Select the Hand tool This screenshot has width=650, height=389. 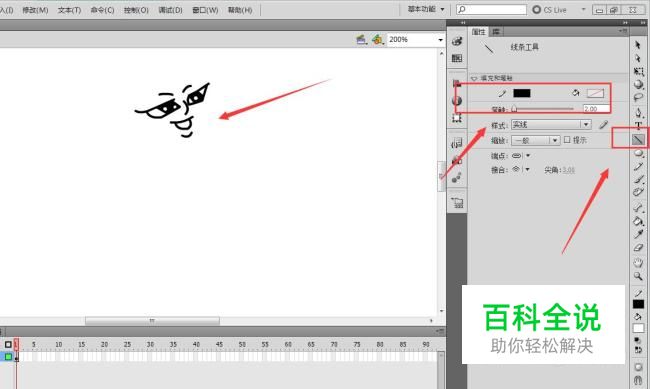pyautogui.click(x=638, y=263)
